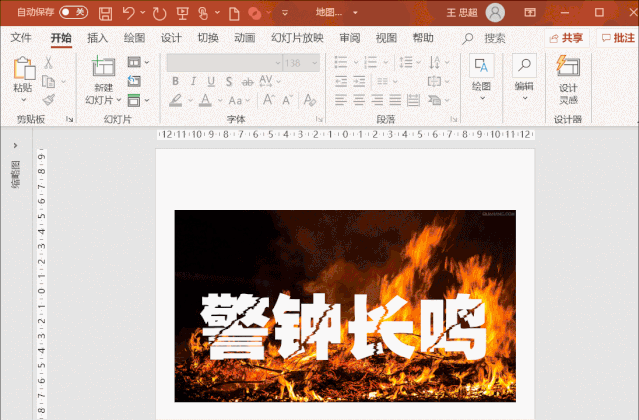Toggle the AutoSave switch
The image size is (639, 420).
[x=73, y=12]
